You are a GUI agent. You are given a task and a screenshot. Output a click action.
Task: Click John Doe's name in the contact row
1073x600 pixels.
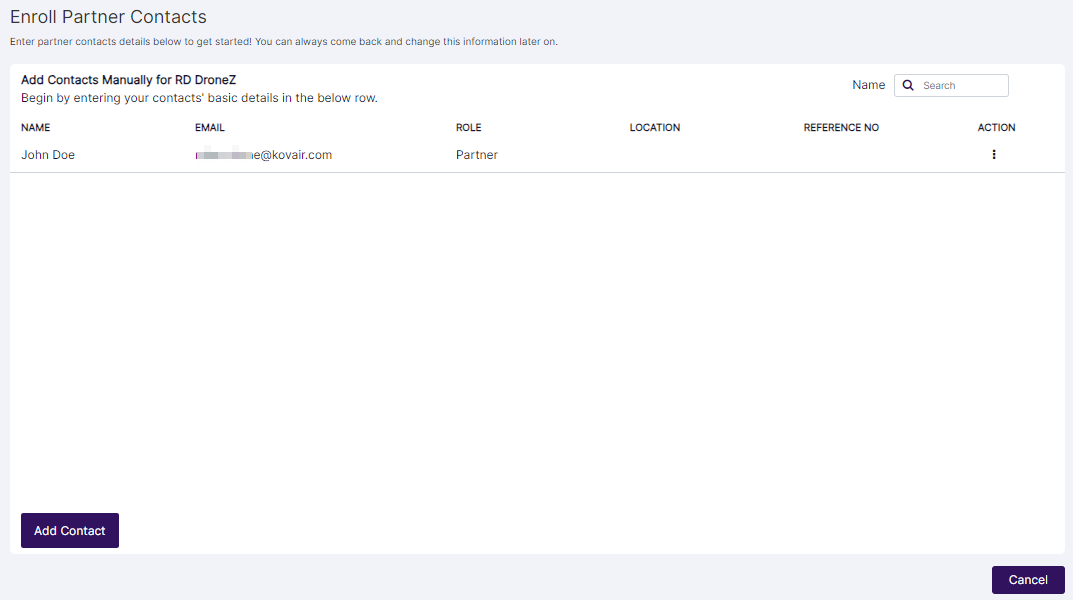click(x=47, y=155)
